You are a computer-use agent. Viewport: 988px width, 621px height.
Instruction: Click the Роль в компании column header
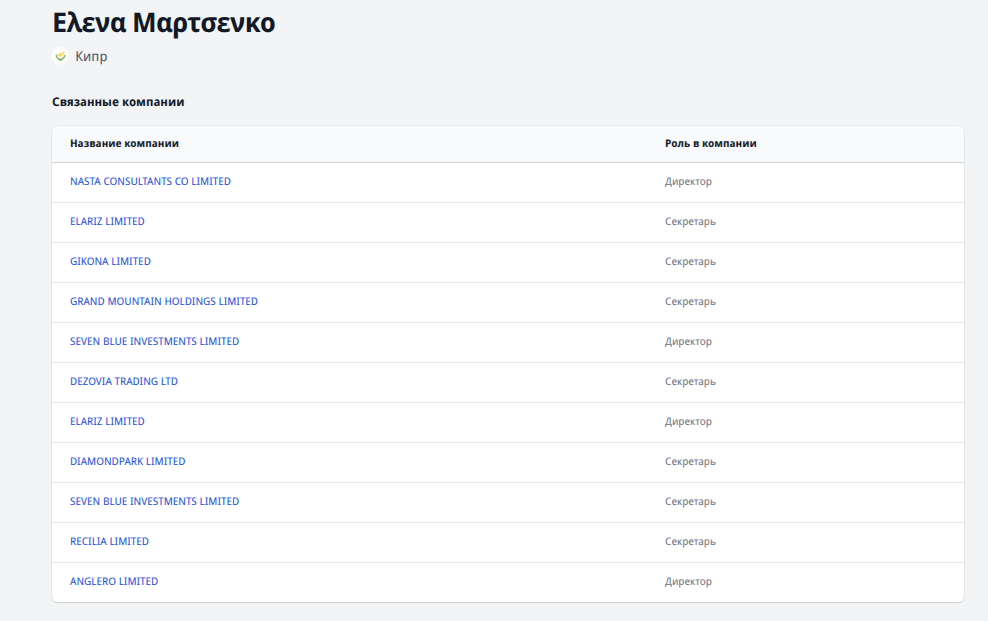pyautogui.click(x=710, y=144)
